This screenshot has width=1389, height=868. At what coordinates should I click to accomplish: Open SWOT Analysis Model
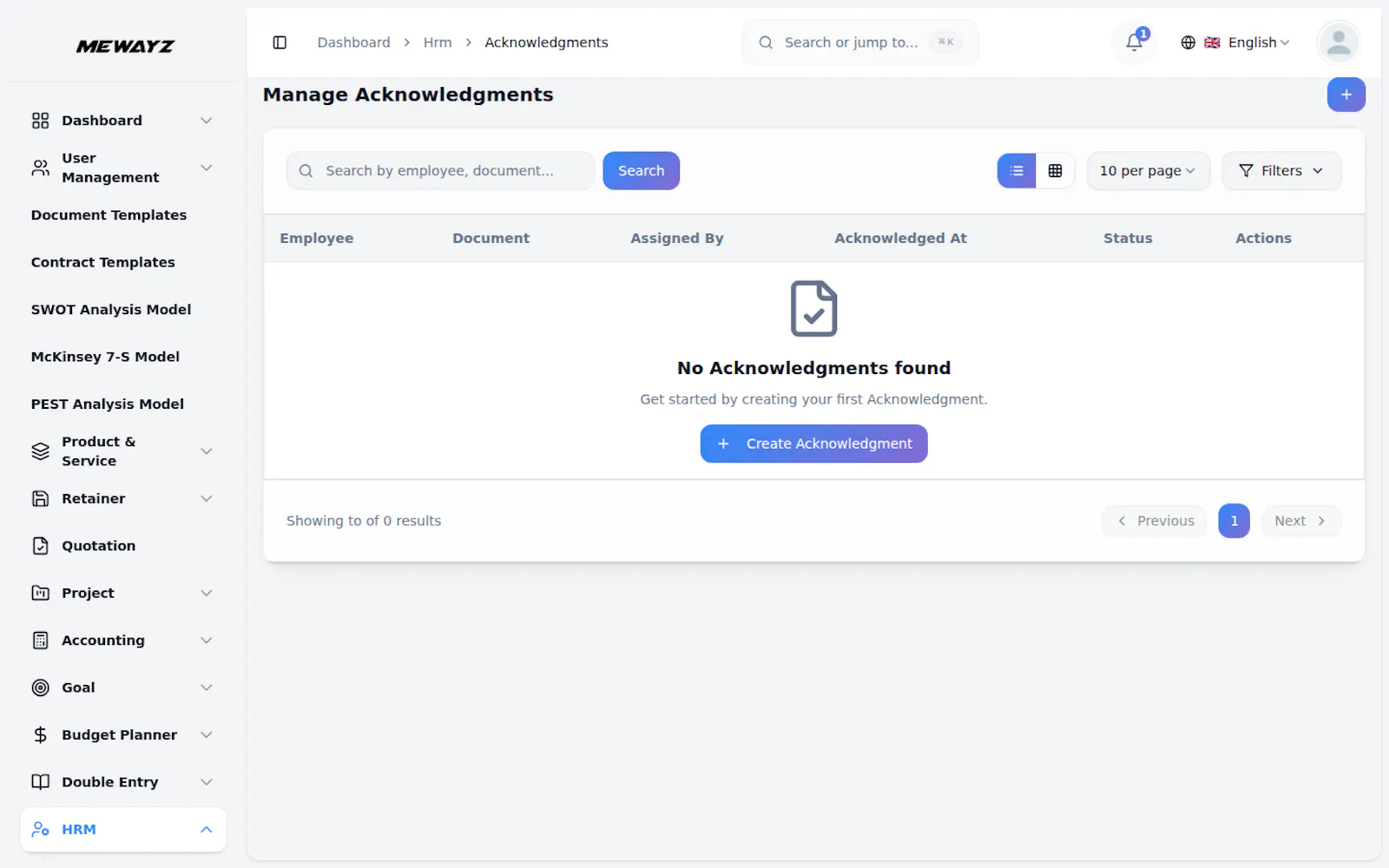(x=111, y=310)
